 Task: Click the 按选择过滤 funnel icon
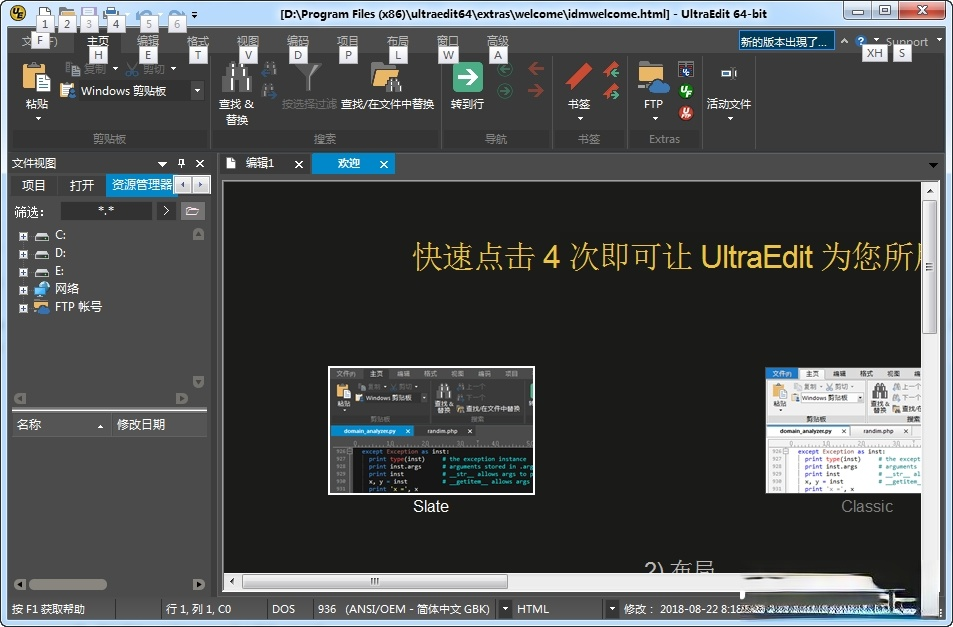(309, 78)
